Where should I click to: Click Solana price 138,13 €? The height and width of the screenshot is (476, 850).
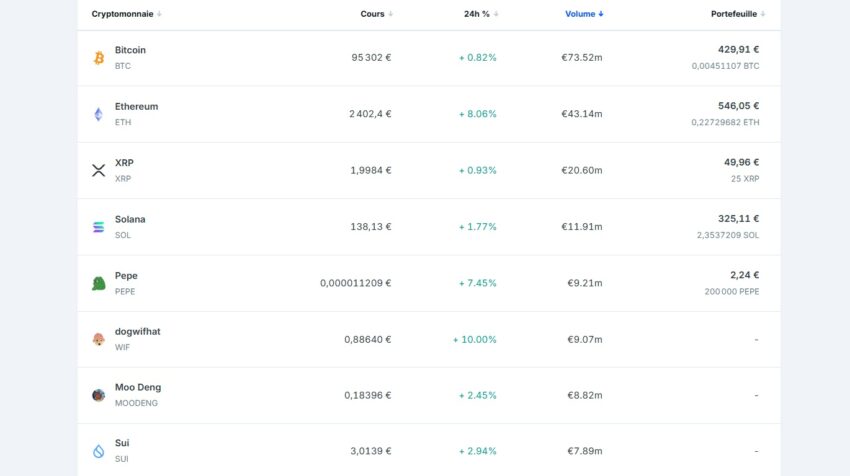coord(371,227)
